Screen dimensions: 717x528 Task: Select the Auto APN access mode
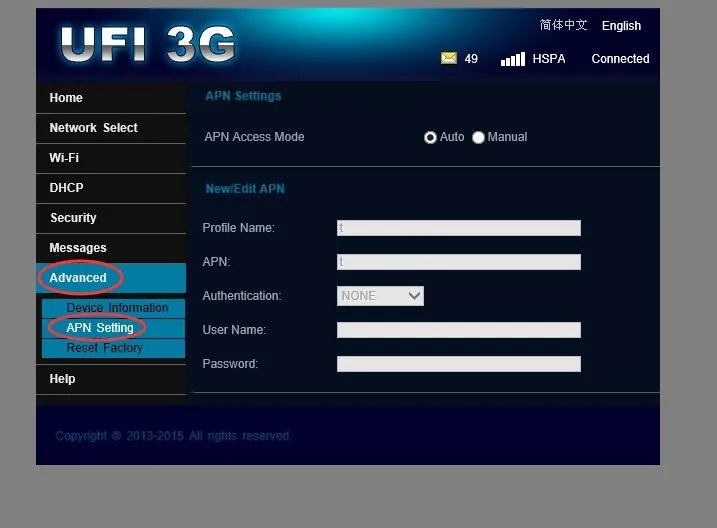tap(430, 137)
